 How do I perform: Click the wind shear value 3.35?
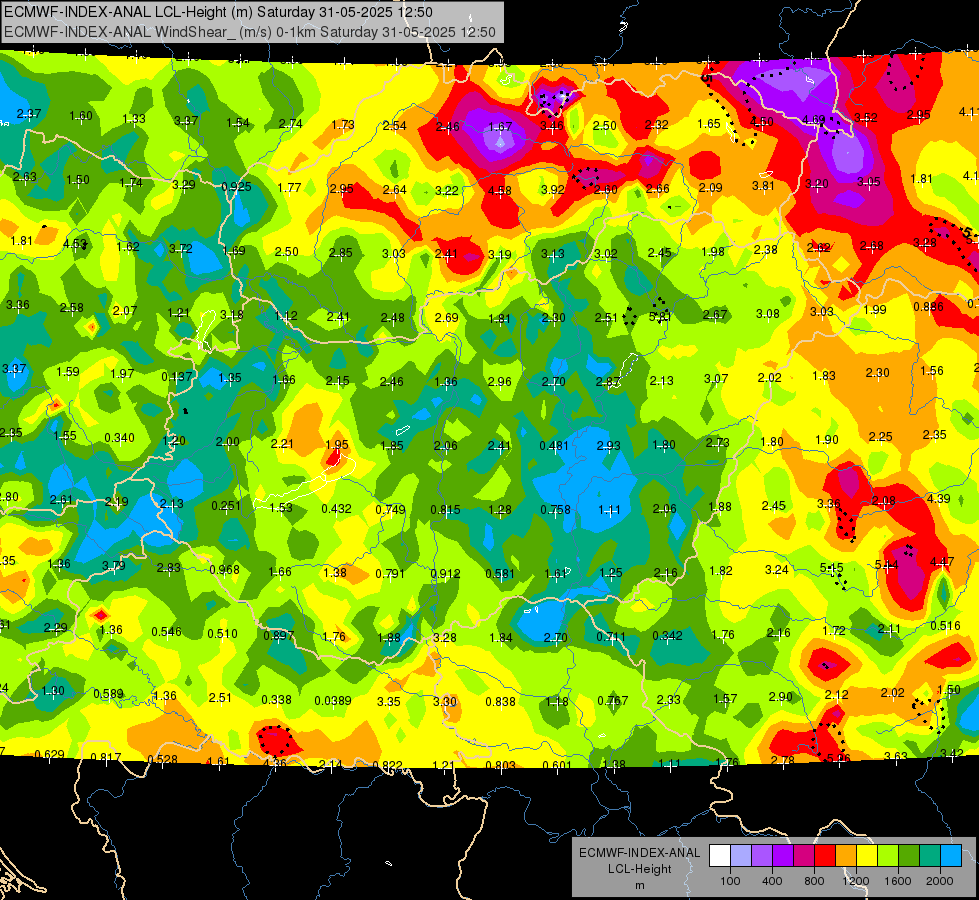(388, 702)
